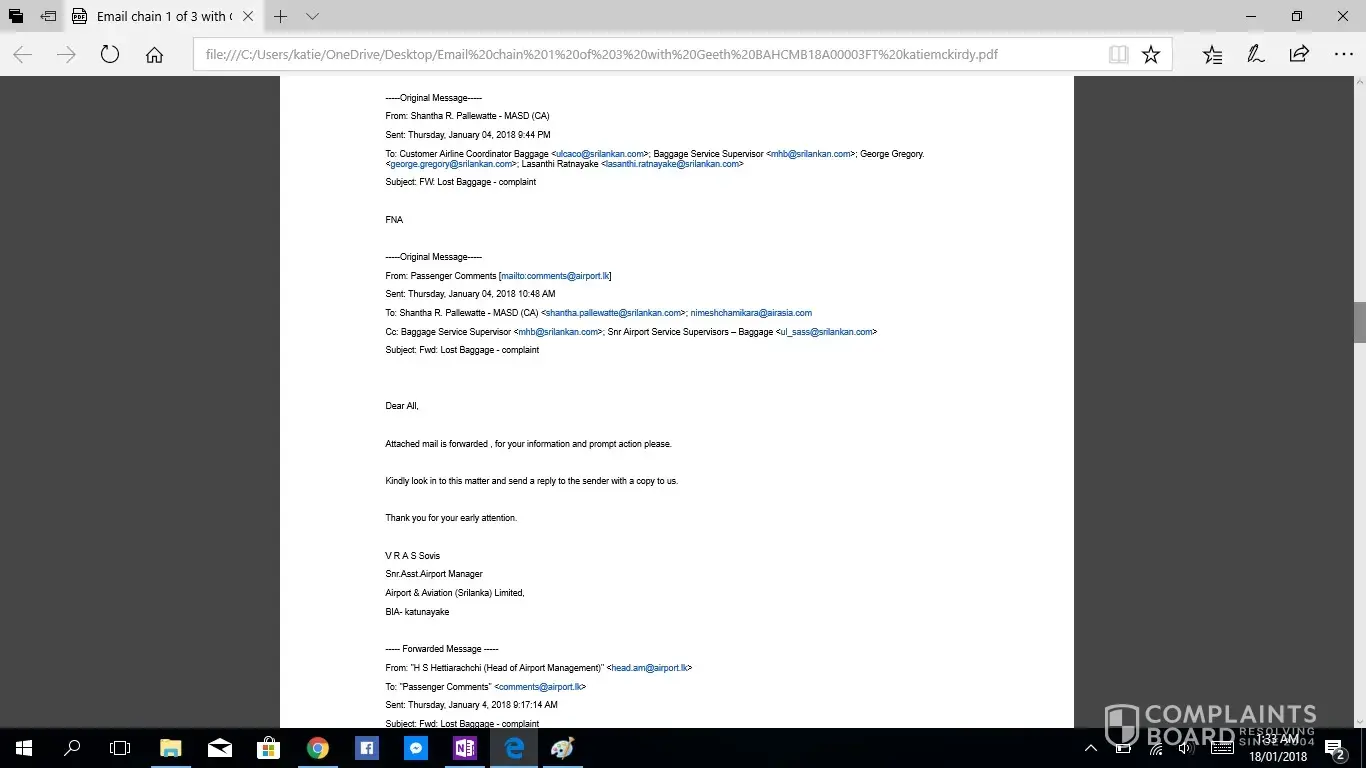Open tabs you've set aside
Screen dimensions: 1366x768
tap(15, 16)
